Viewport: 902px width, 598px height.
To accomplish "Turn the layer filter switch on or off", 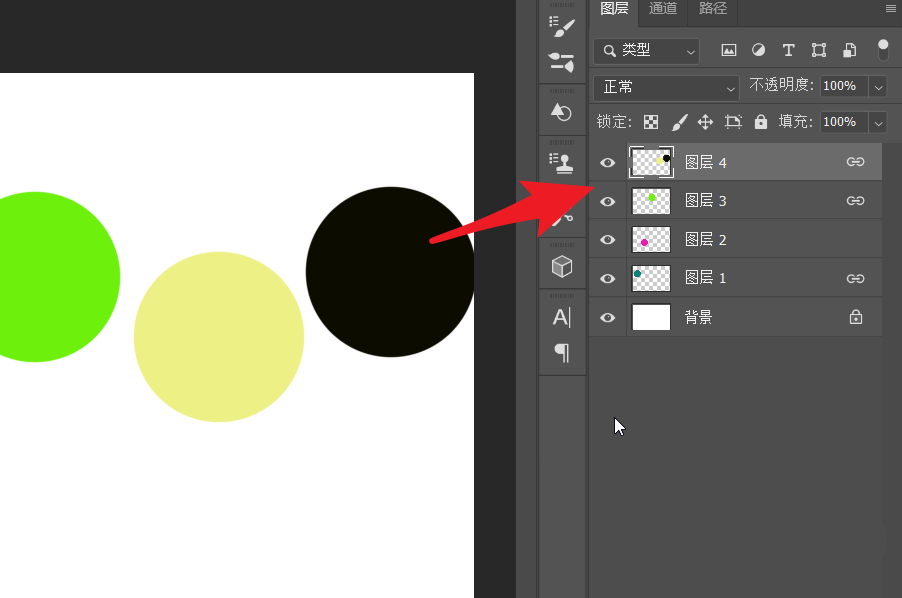I will (882, 50).
